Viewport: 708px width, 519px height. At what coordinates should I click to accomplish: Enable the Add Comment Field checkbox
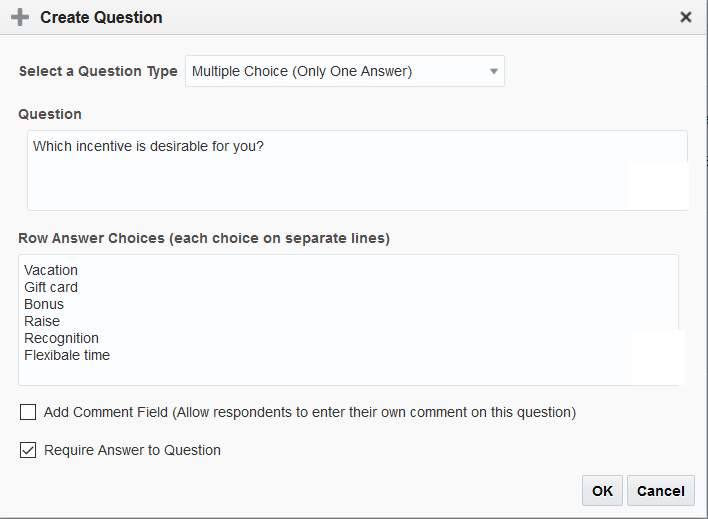[28, 412]
